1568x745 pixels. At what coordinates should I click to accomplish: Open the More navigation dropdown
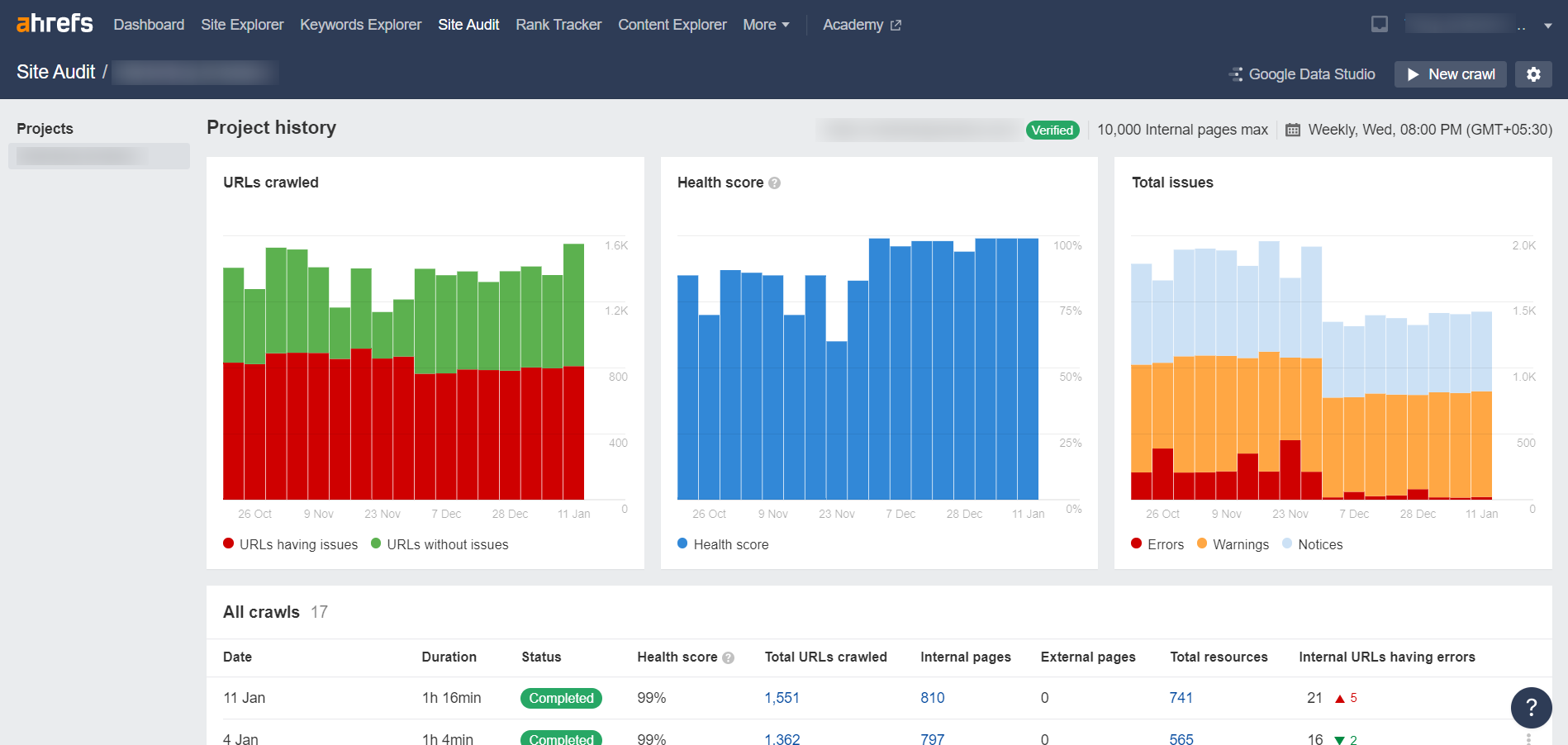click(x=765, y=24)
